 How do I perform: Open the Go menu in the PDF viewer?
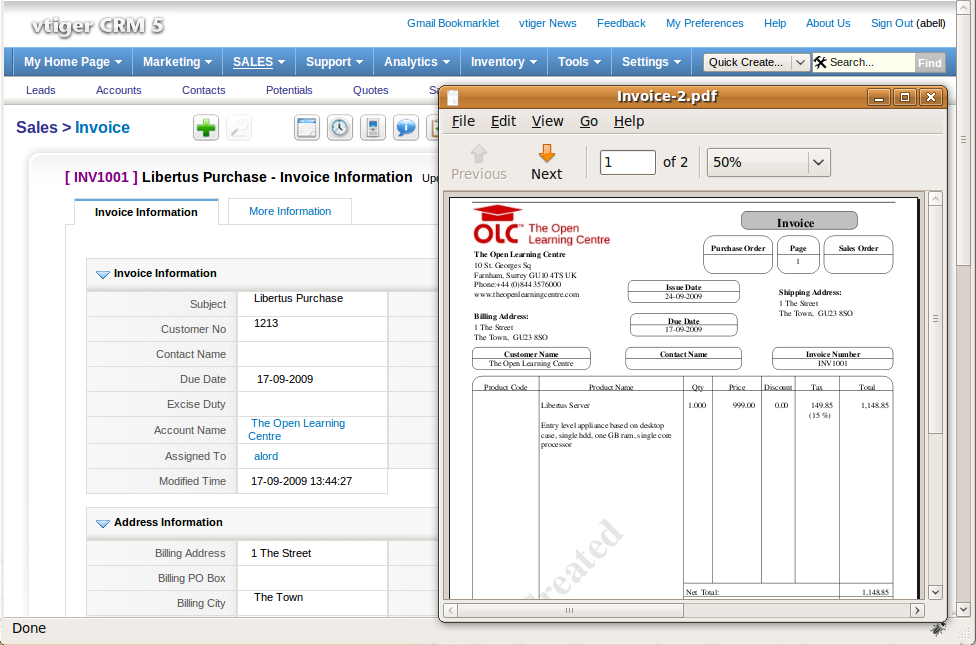pyautogui.click(x=589, y=121)
